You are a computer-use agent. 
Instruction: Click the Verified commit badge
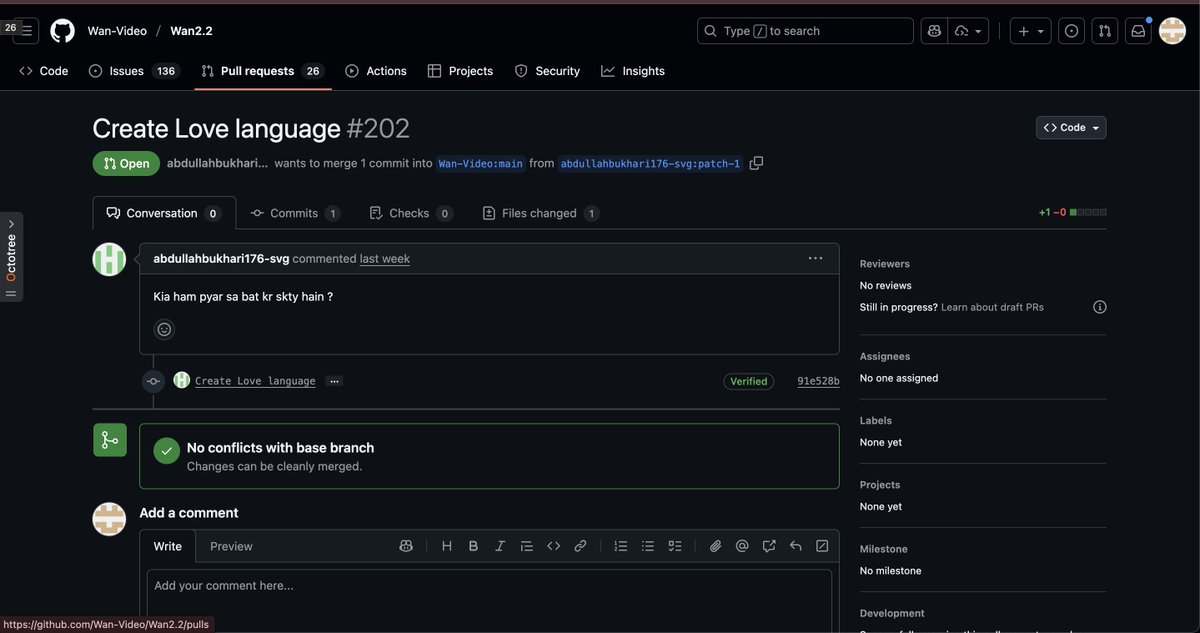(748, 381)
